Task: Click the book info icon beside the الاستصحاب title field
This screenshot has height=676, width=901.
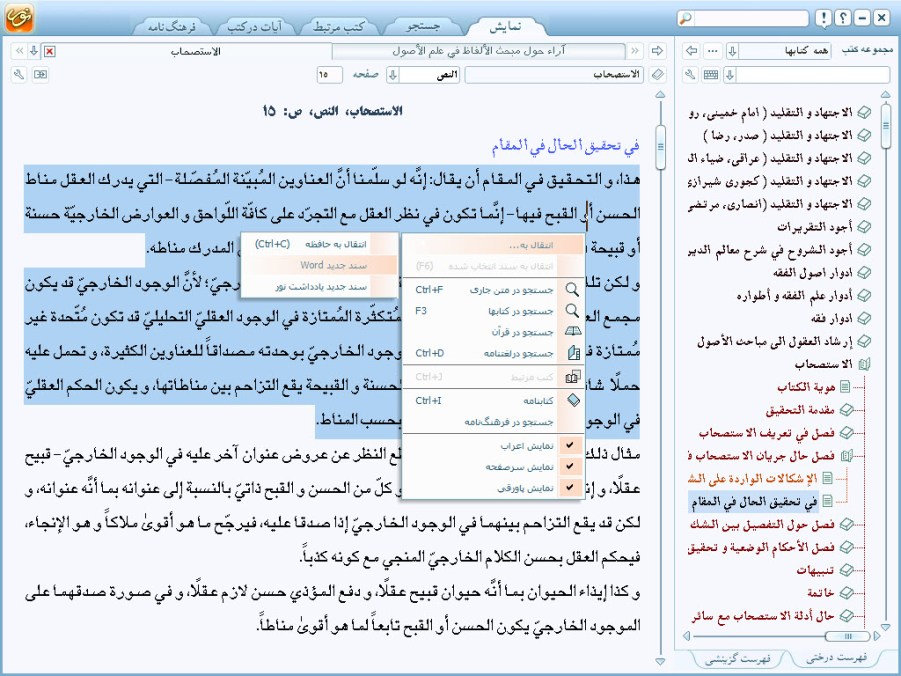Action: pyautogui.click(x=658, y=75)
